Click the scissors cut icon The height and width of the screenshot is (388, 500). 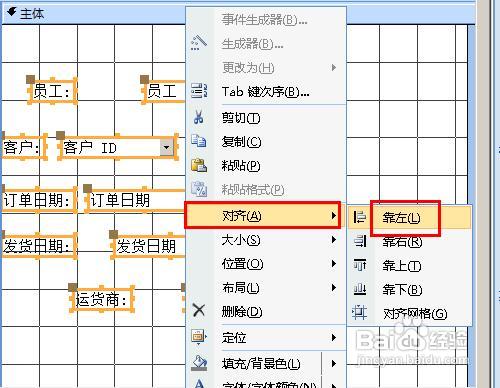pos(199,117)
